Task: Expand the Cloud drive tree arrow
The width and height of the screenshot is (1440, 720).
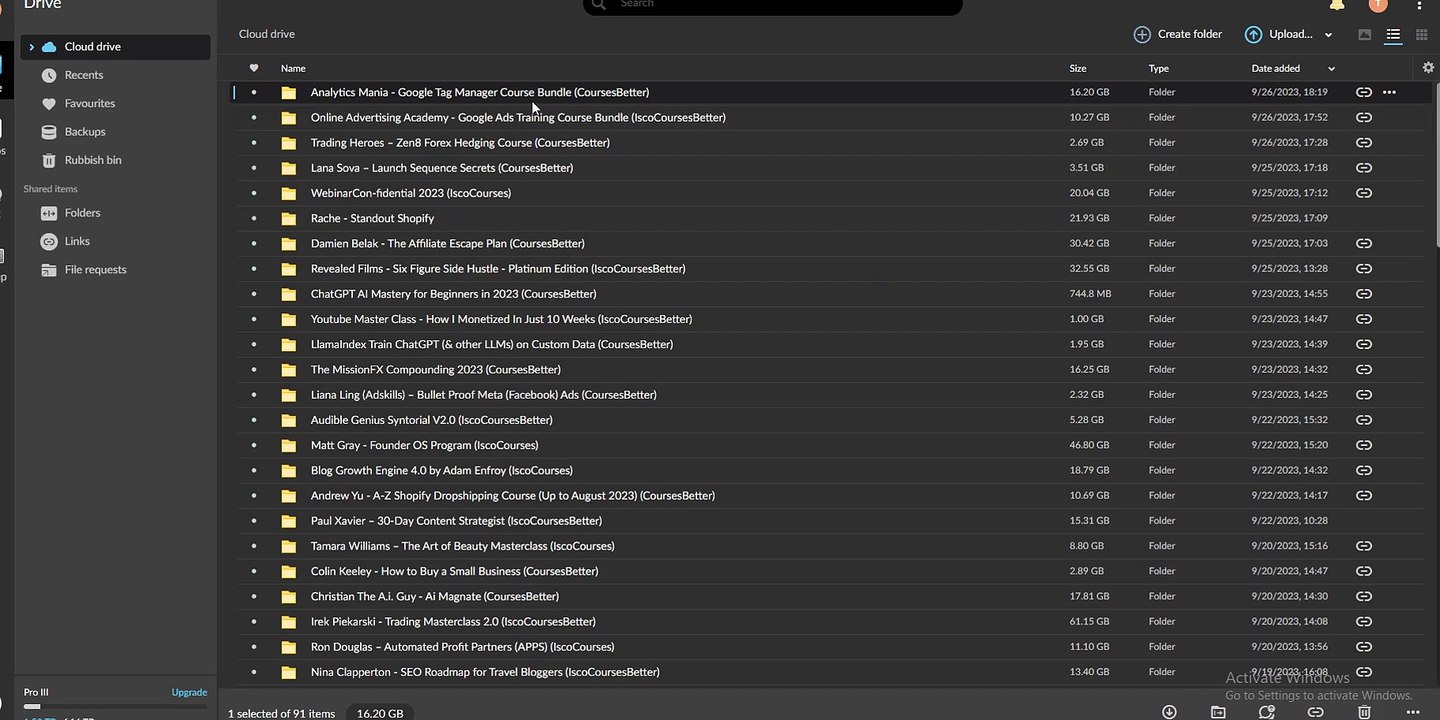Action: 32,47
